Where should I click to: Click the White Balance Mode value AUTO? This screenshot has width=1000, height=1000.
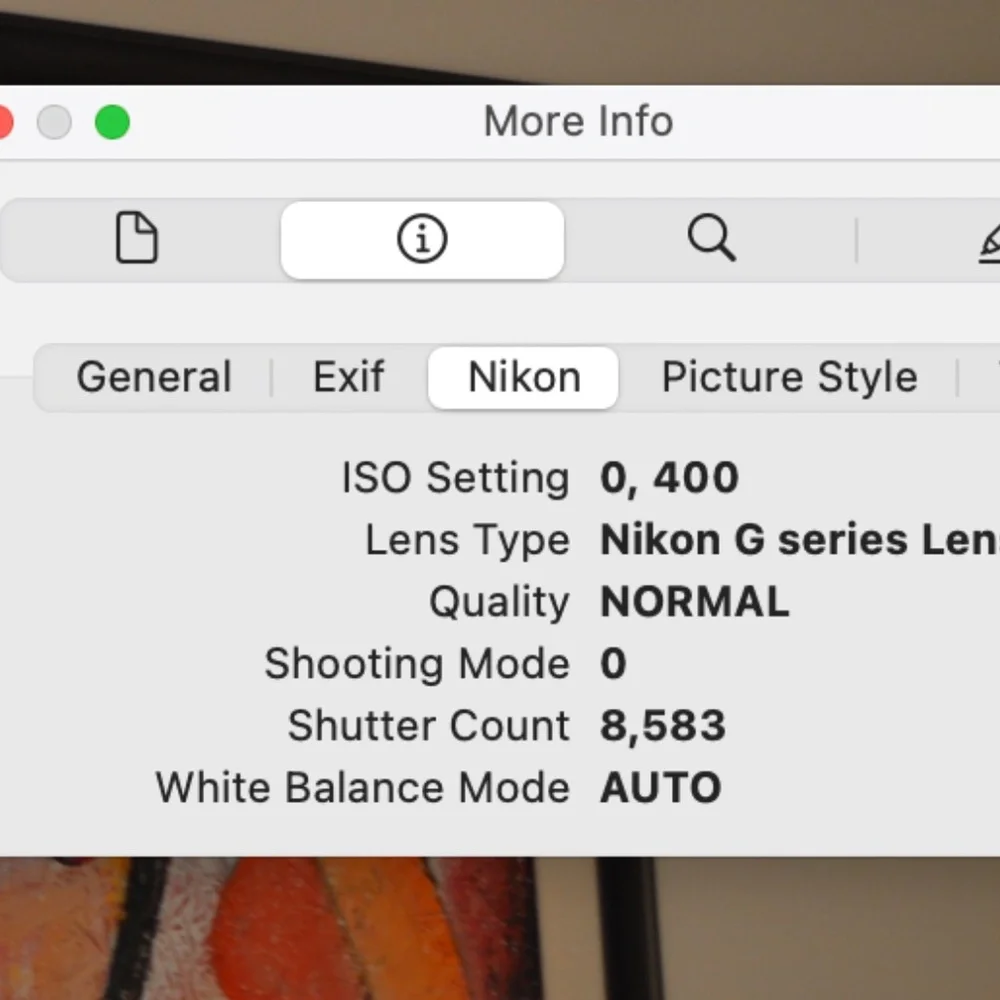pyautogui.click(x=661, y=787)
